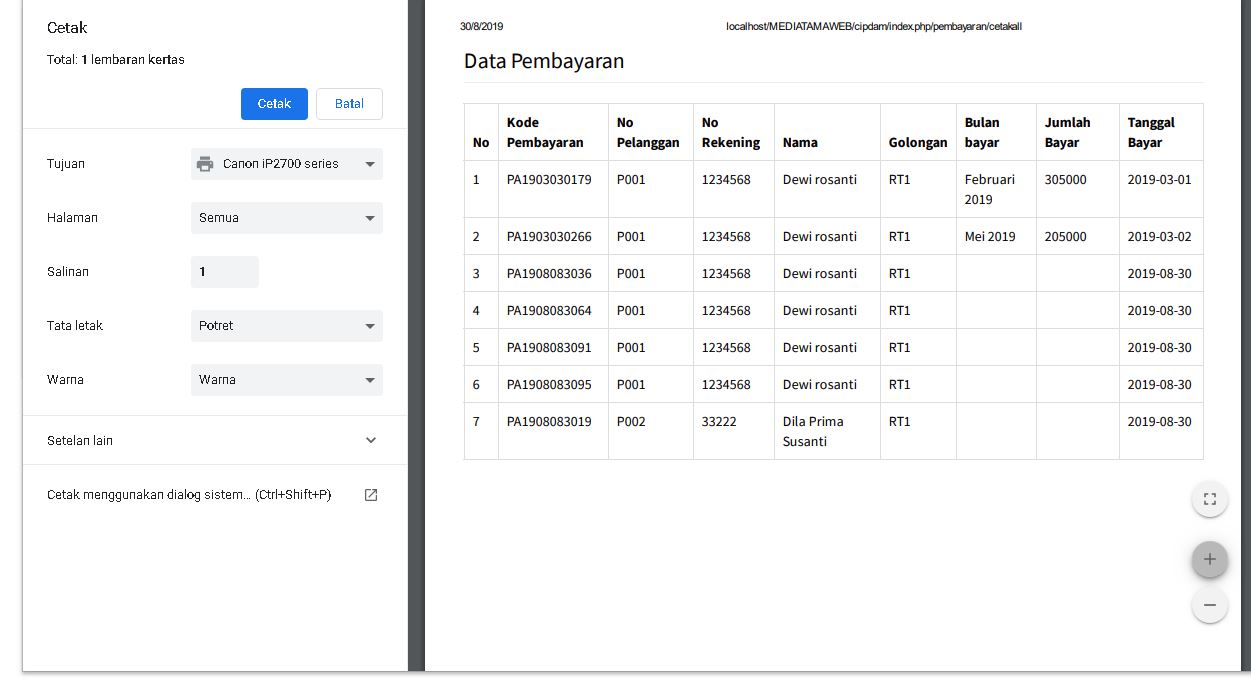This screenshot has width=1251, height=679.
Task: Click payment code PA1908083036
Action: tap(549, 274)
